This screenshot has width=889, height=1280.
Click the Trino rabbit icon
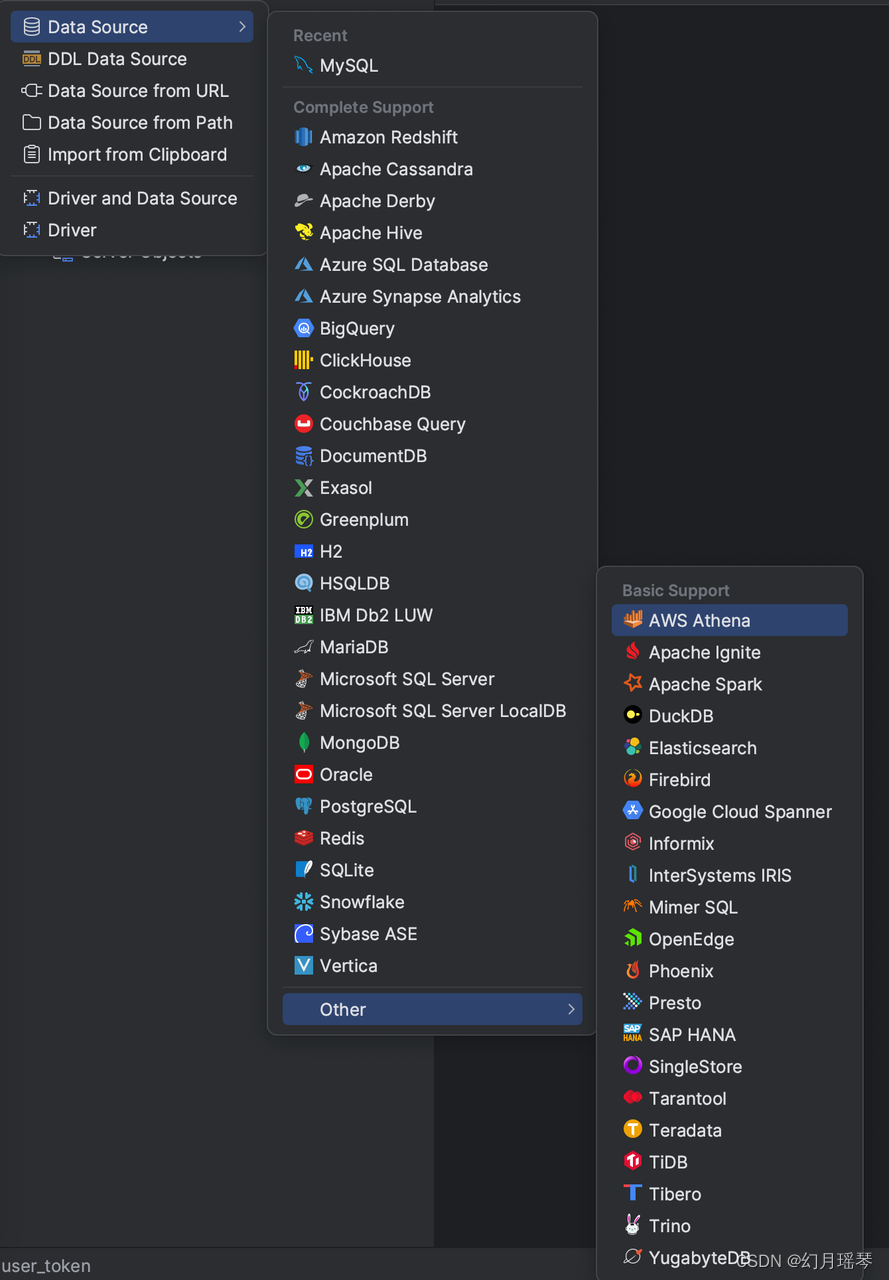[x=632, y=1225]
